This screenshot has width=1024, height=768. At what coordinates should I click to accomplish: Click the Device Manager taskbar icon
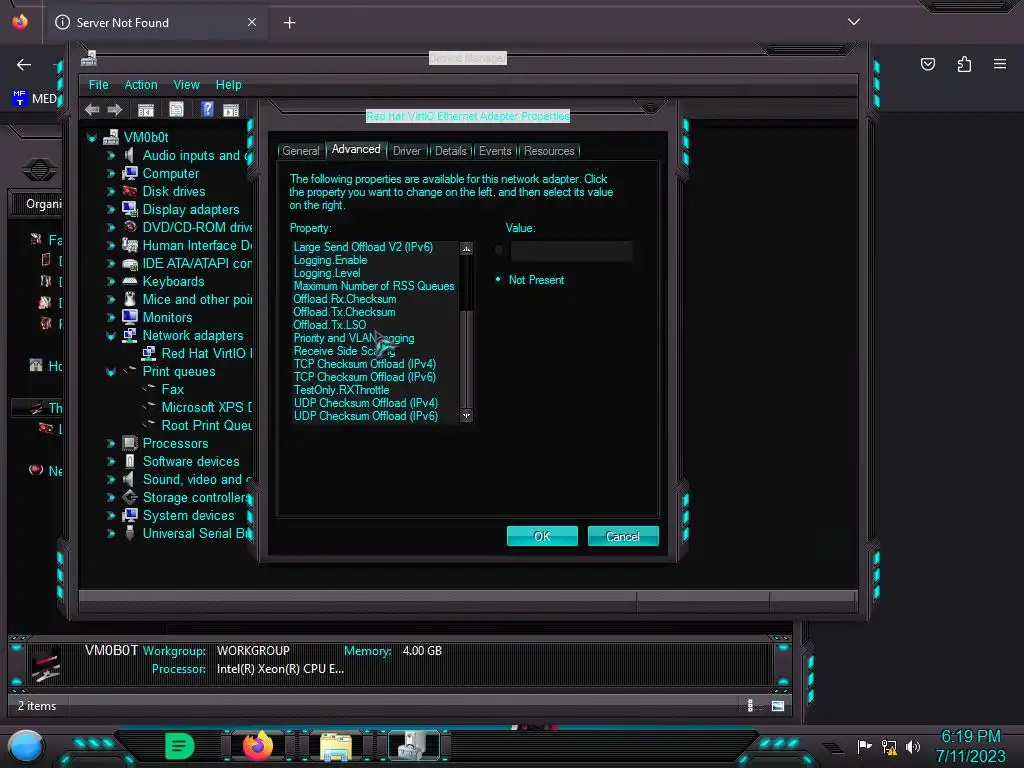414,745
